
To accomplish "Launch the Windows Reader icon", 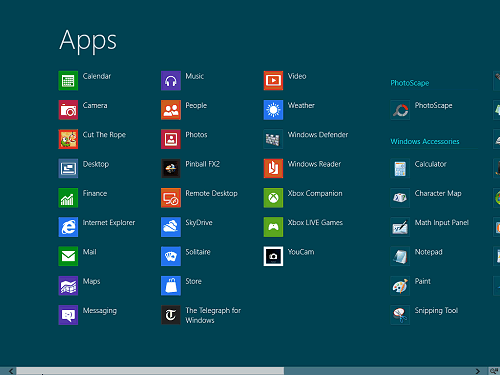I will [273, 168].
